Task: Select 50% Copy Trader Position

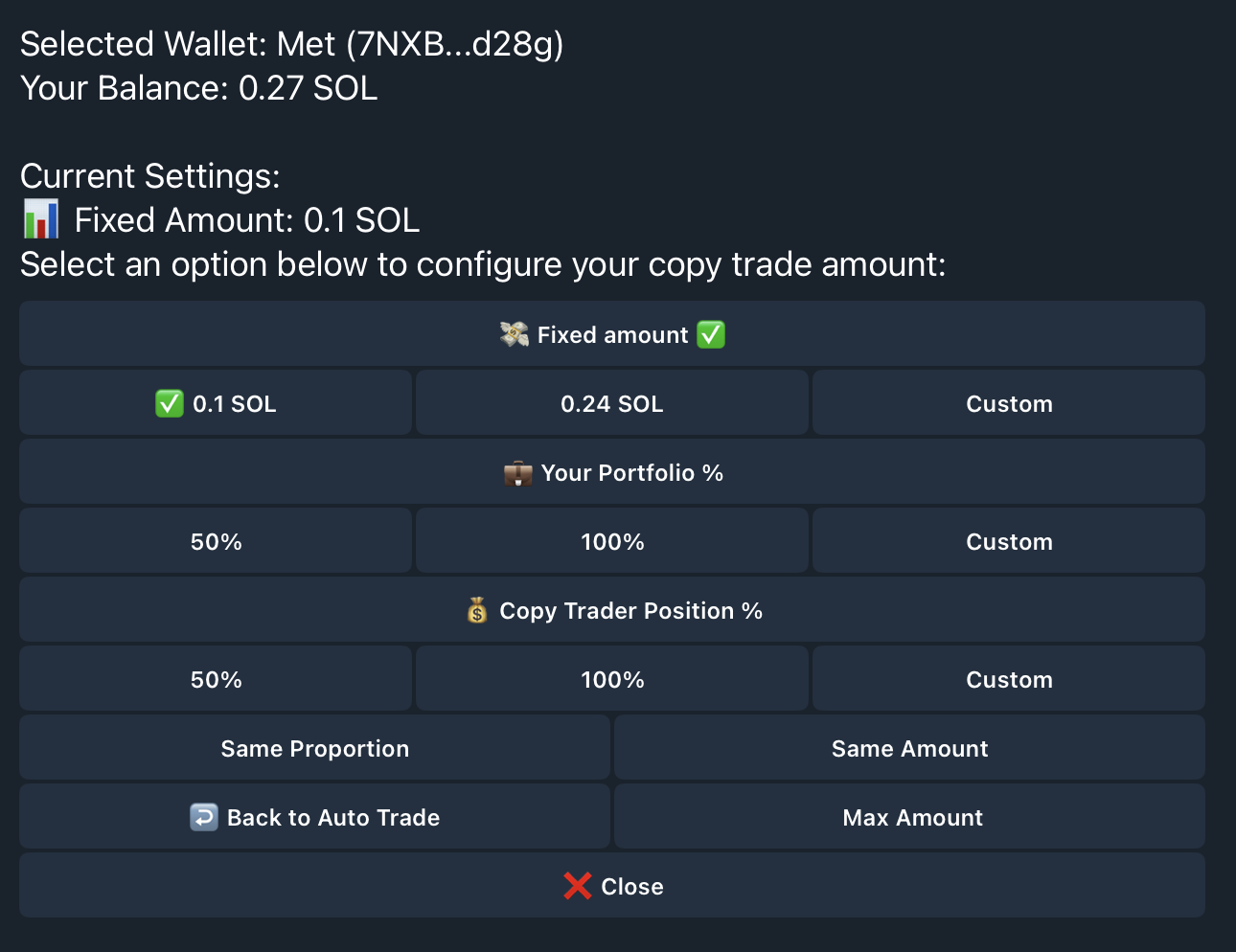Action: coord(216,679)
